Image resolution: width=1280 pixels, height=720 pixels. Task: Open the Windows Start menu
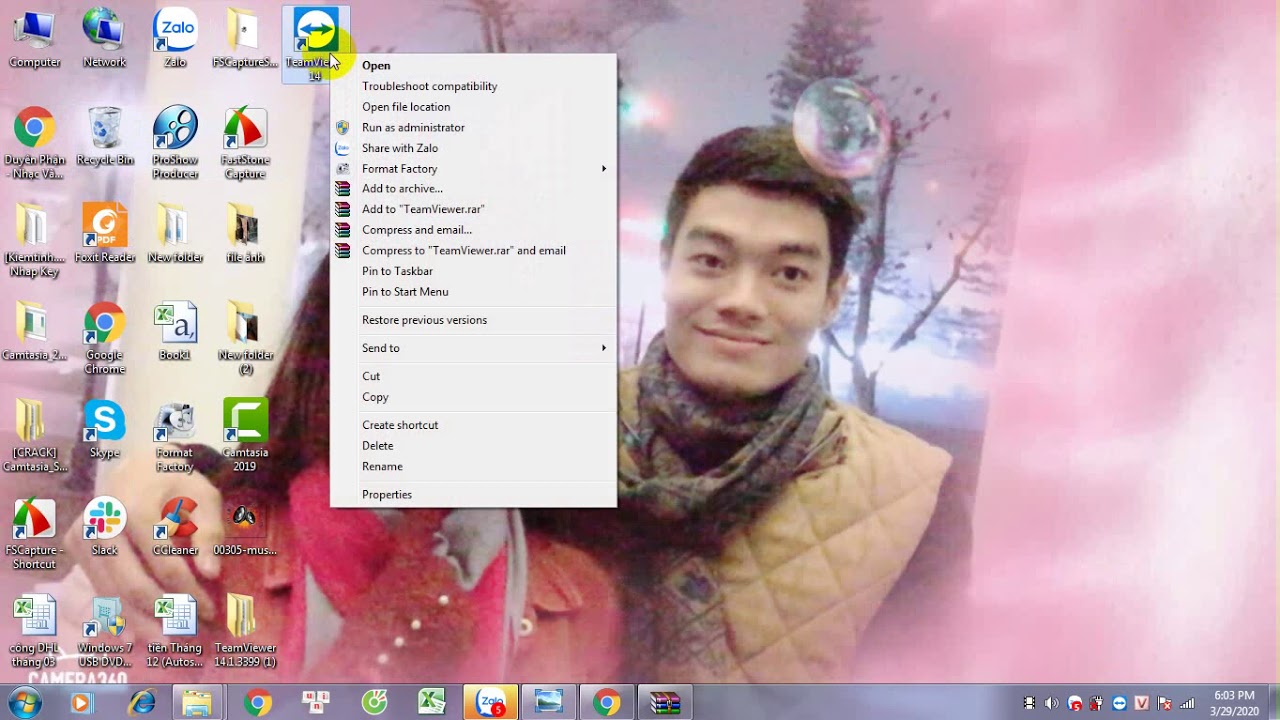(24, 703)
